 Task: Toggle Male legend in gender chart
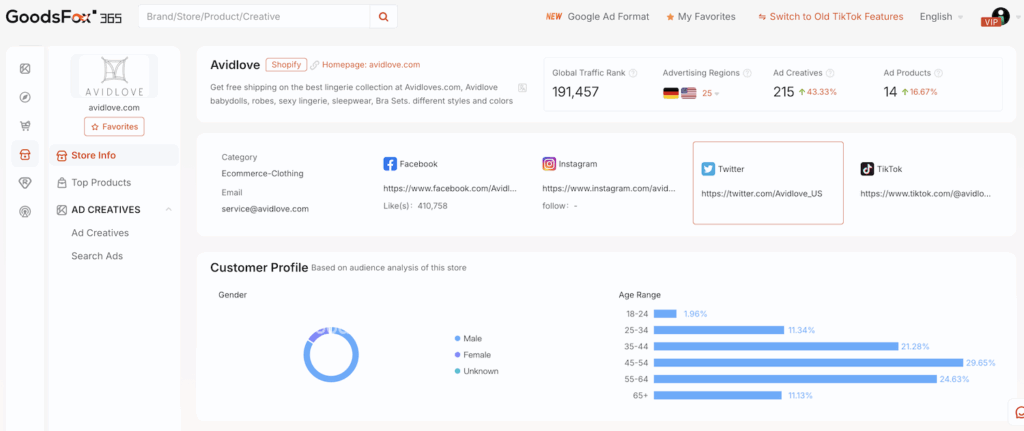coord(468,338)
